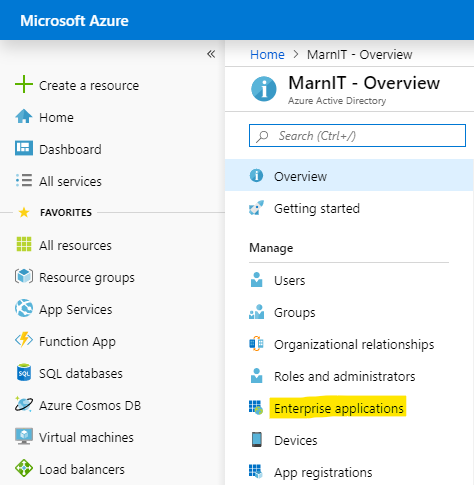Click the Virtual machines monitor icon
This screenshot has width=474, height=485.
[x=24, y=436]
